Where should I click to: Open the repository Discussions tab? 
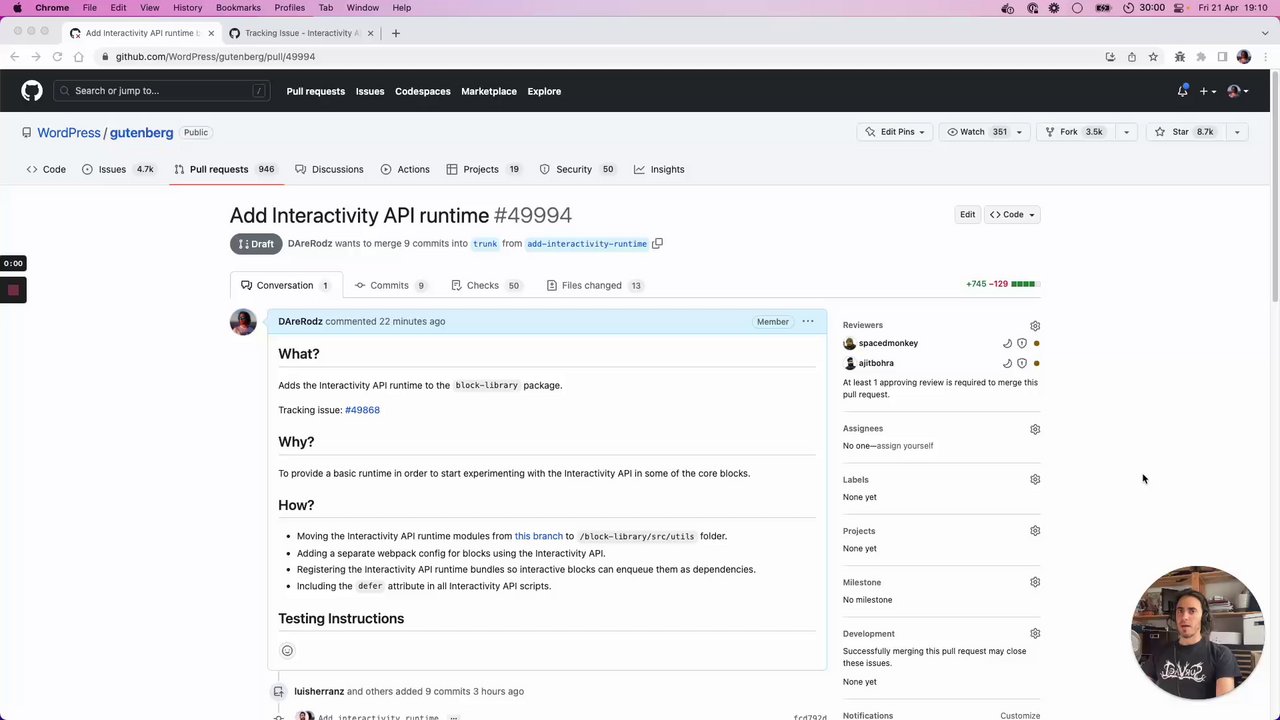329,169
